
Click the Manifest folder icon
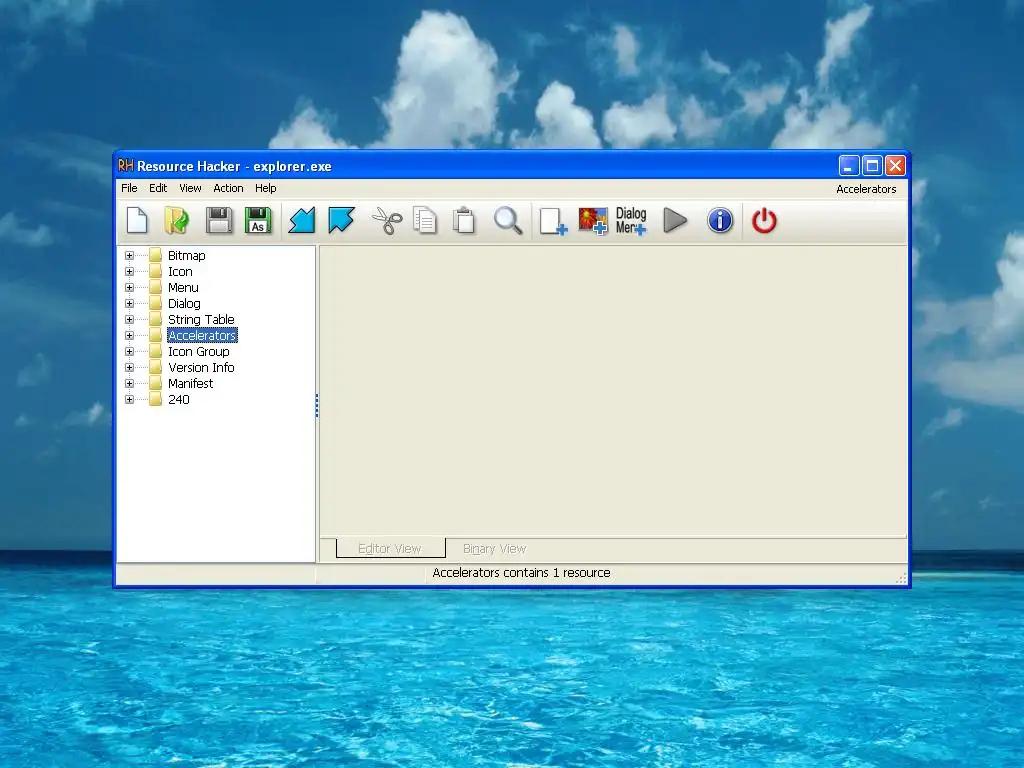click(x=155, y=383)
